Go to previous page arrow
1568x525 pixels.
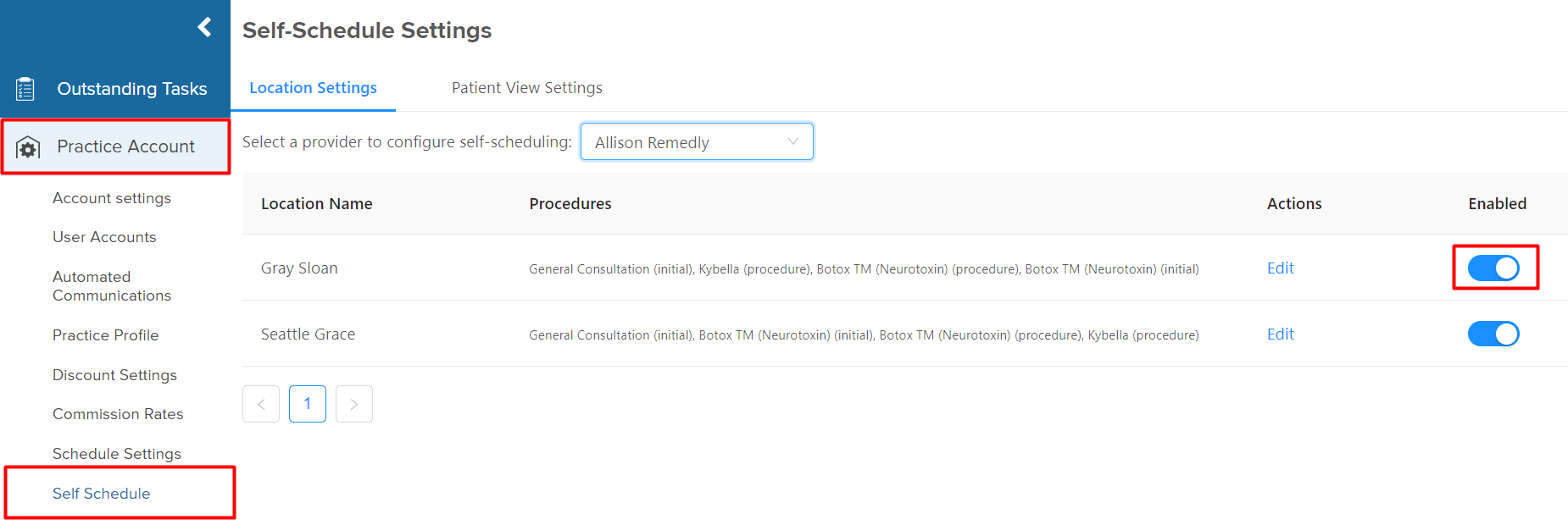pos(261,404)
